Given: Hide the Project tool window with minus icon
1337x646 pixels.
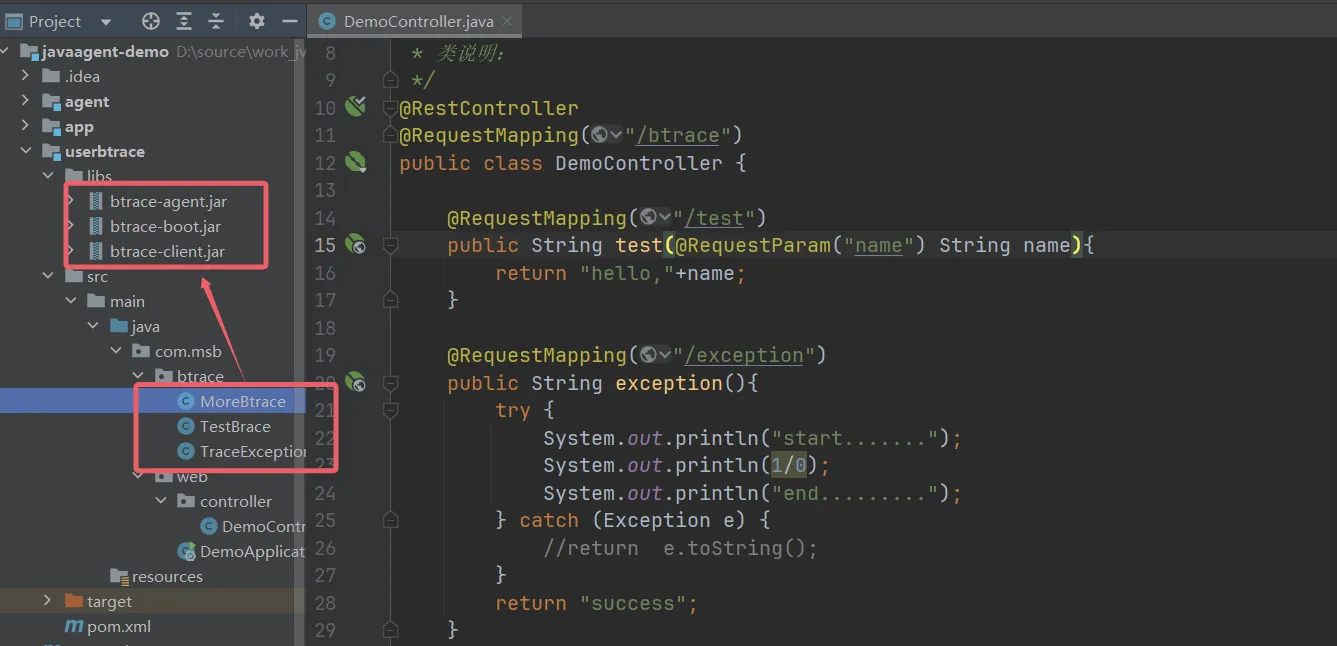Looking at the screenshot, I should click(290, 21).
